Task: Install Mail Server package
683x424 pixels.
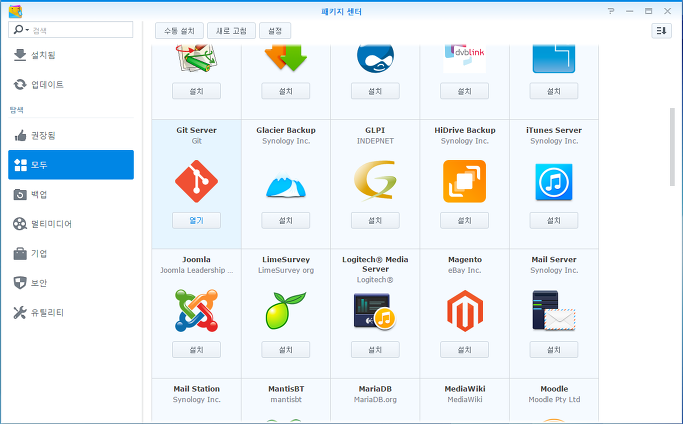Action: [x=554, y=349]
